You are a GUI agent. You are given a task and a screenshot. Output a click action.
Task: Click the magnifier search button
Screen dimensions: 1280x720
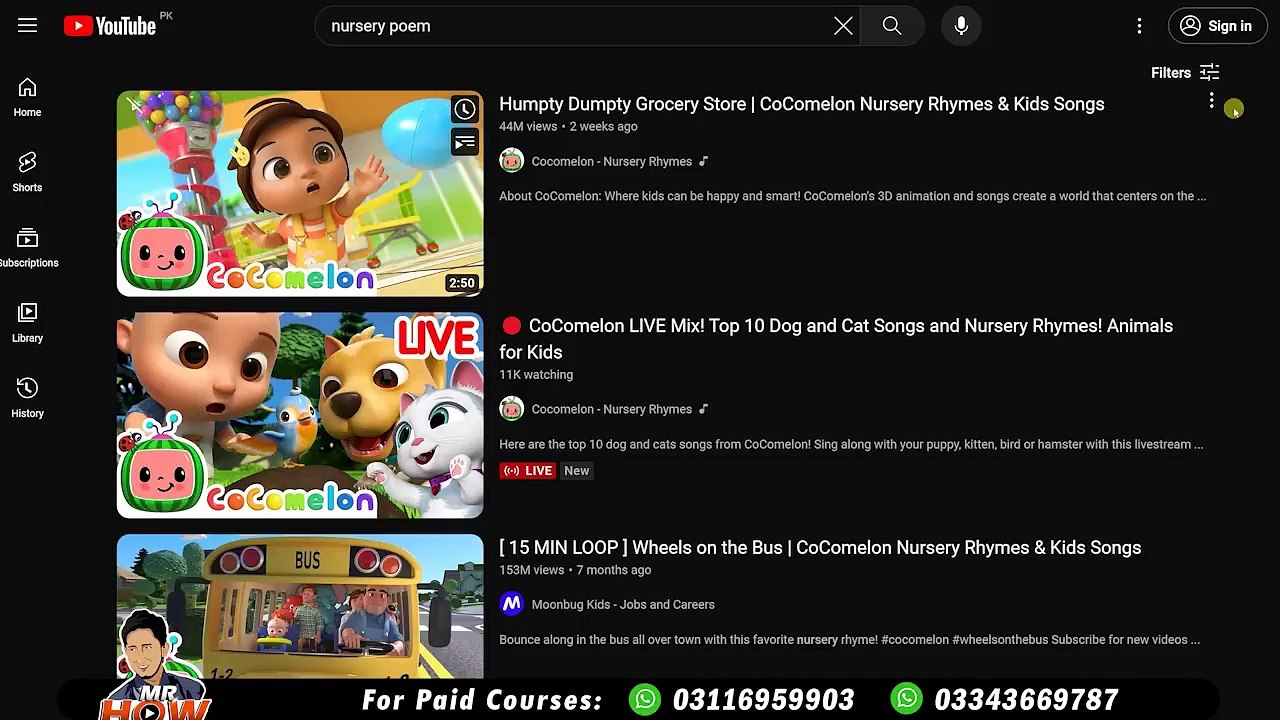coord(892,26)
